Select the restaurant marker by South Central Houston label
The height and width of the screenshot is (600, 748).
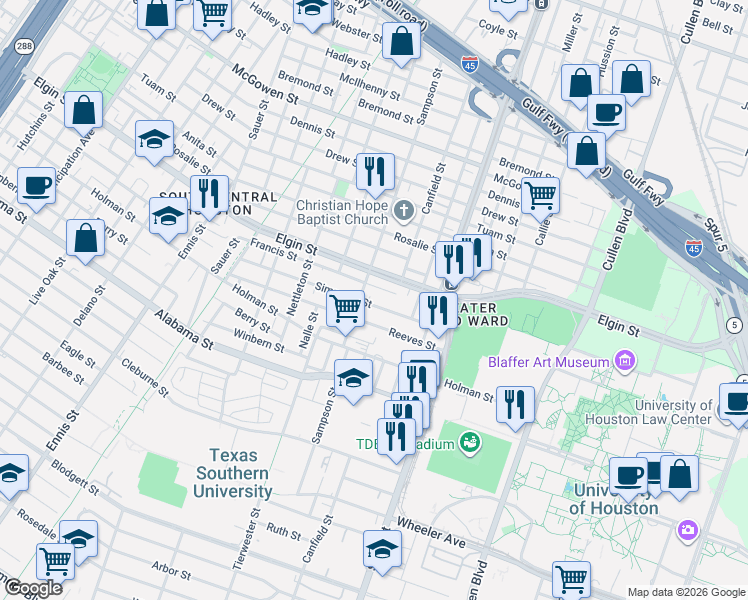point(209,197)
